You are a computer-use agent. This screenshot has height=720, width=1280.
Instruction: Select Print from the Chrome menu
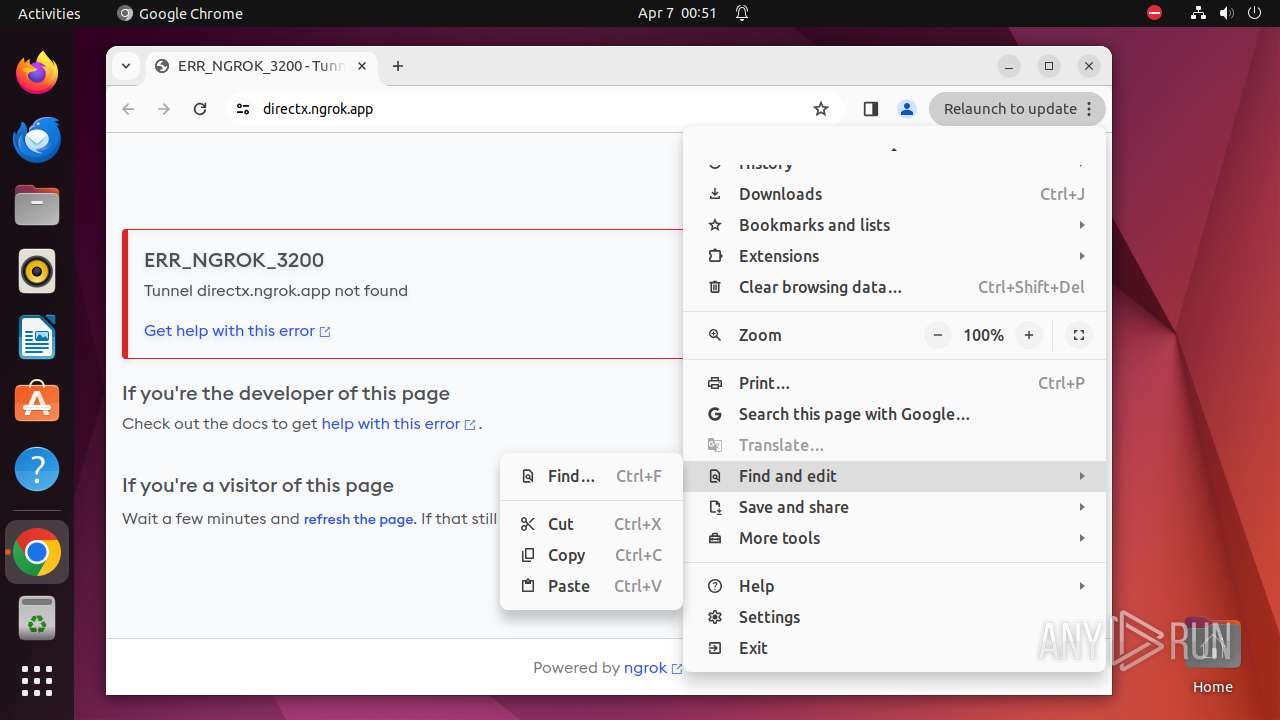(895, 383)
